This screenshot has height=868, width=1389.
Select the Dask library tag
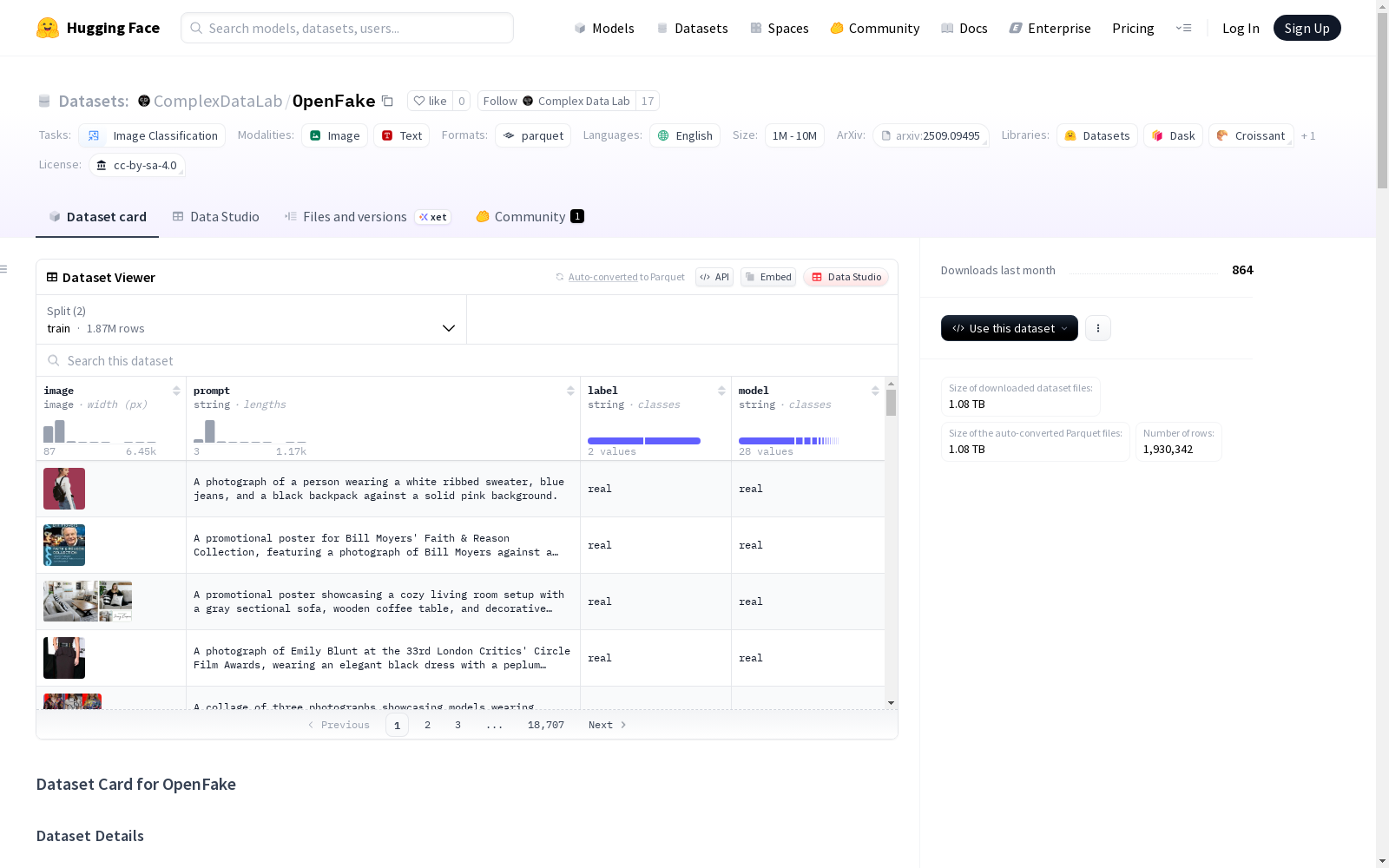pyautogui.click(x=1174, y=135)
